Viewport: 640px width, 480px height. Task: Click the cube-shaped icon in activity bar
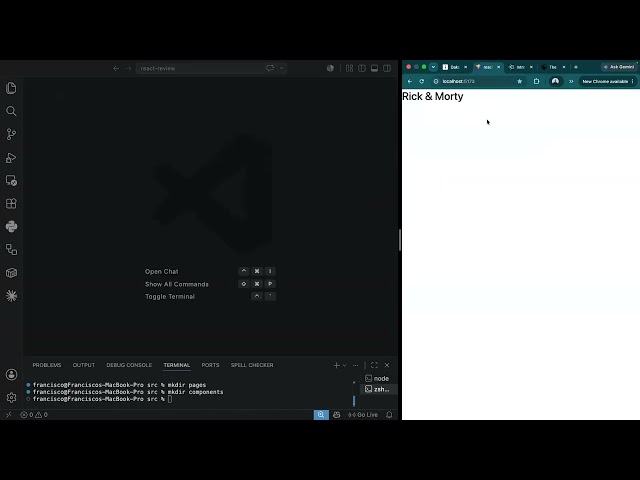click(x=11, y=273)
